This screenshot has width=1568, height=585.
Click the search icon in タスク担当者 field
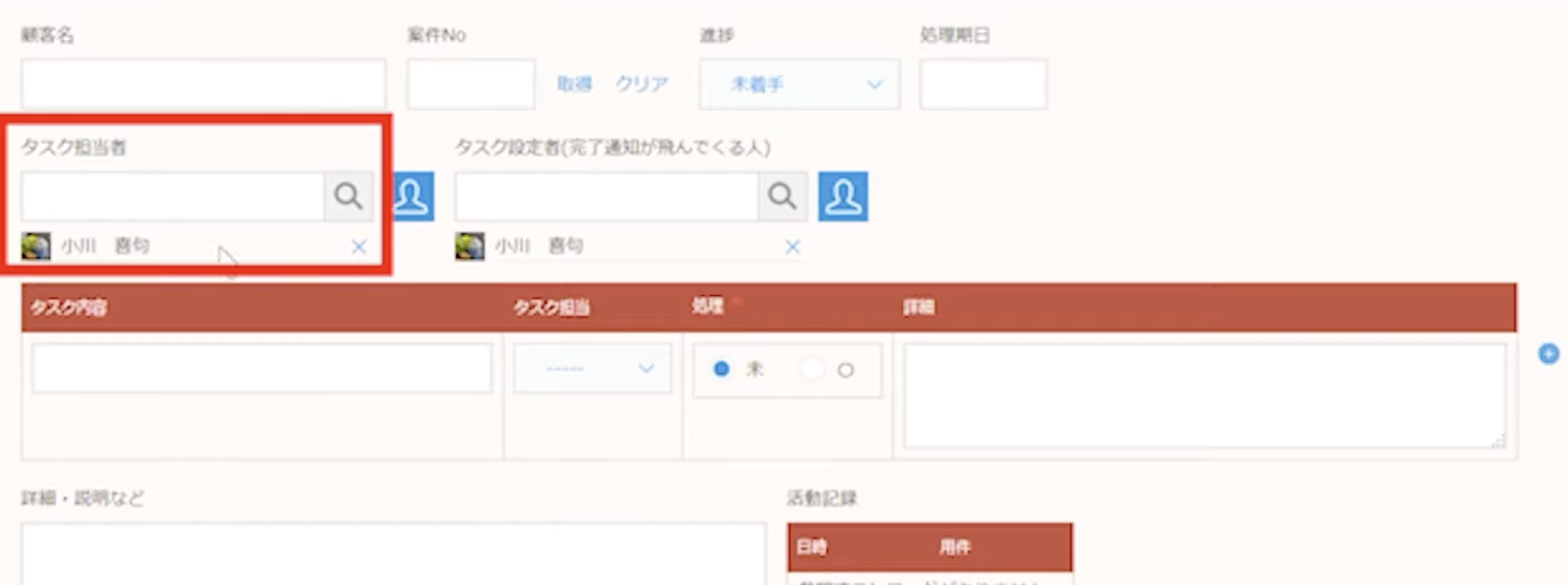(x=348, y=196)
